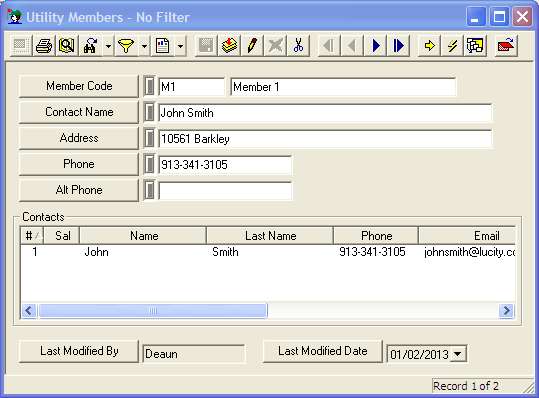539x398 pixels.
Task: Advance to the next record
Action: [376, 46]
